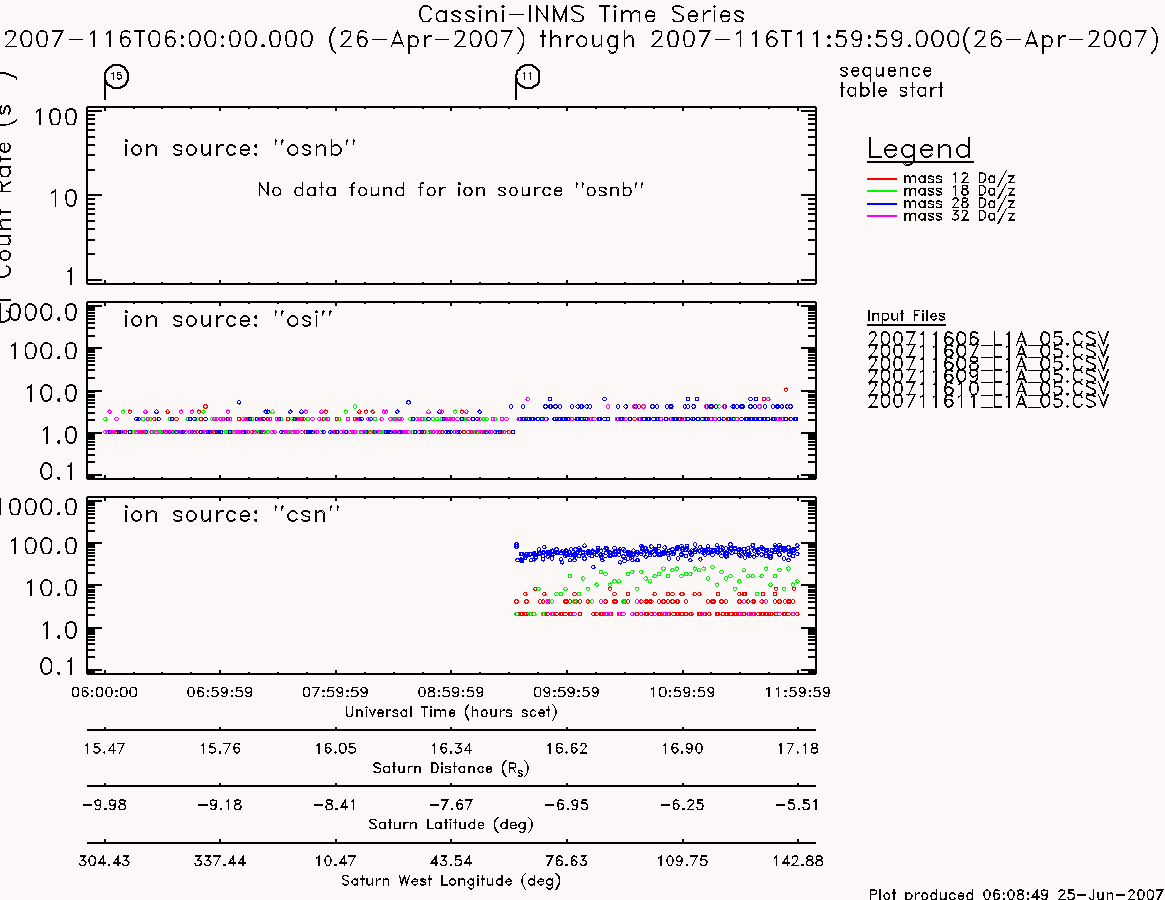Click the 08:59:59 time axis label

(451, 692)
